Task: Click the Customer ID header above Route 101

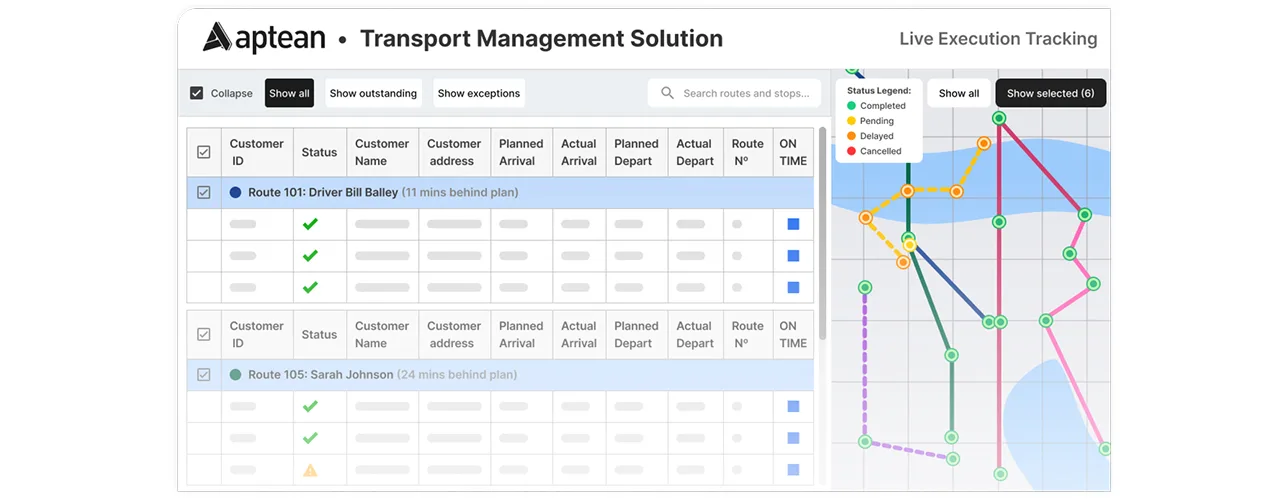Action: [x=257, y=152]
